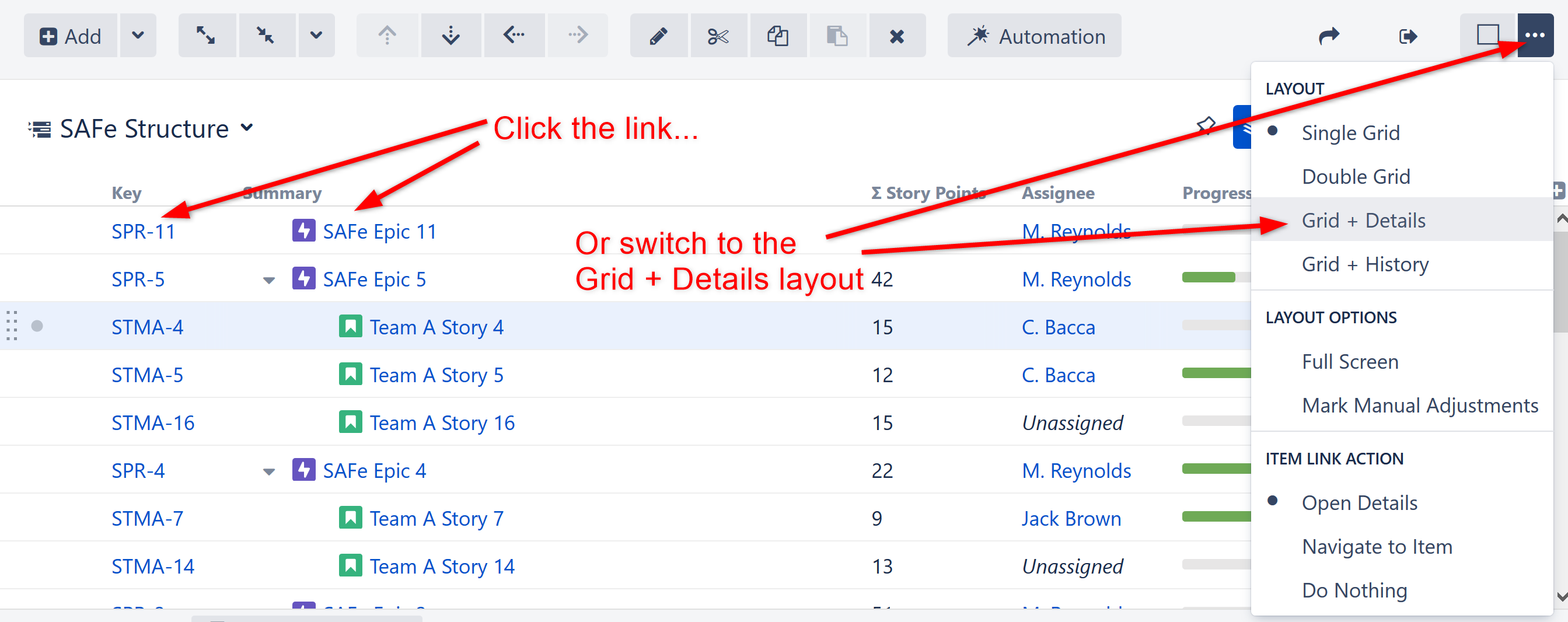Screen dimensions: 1568x622
Task: Choose Navigate to Item link action
Action: [x=1377, y=547]
